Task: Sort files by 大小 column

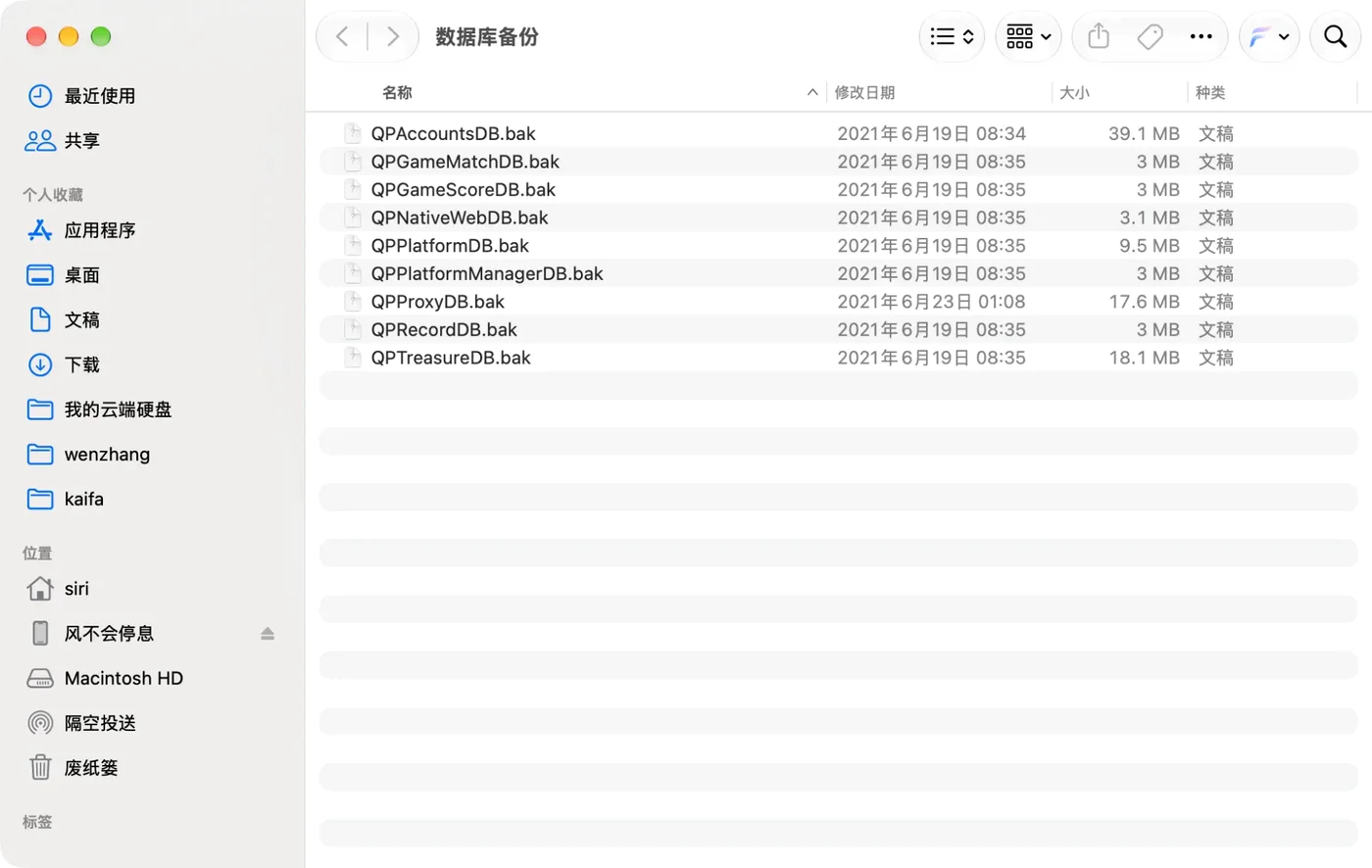Action: [1074, 92]
